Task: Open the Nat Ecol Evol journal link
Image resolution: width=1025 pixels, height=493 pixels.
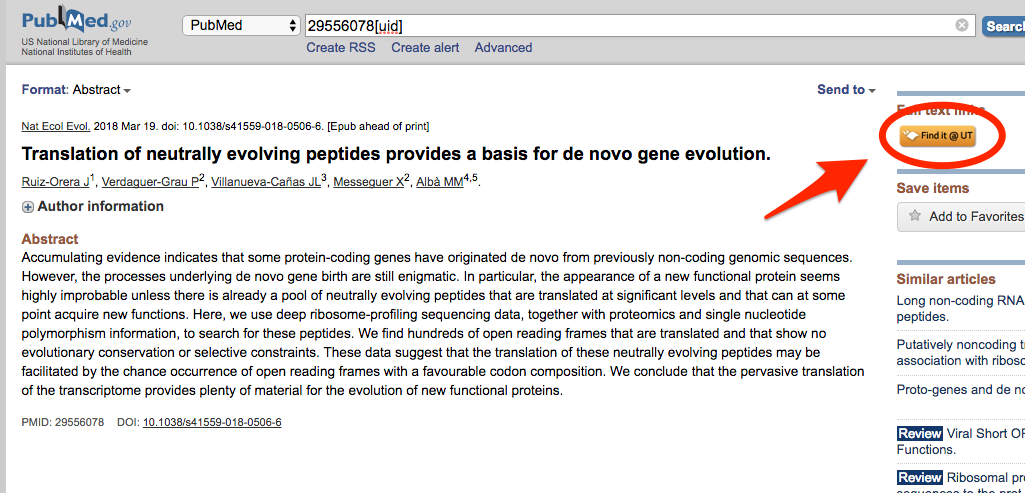Action: (x=56, y=126)
